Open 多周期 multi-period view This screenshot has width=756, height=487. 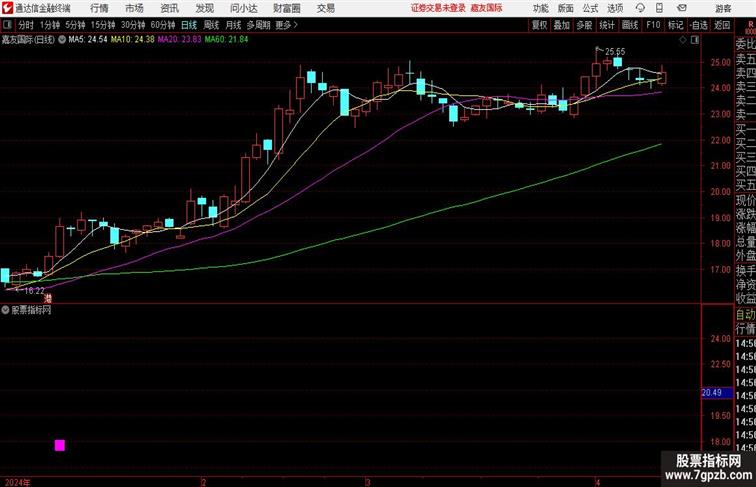258,25
